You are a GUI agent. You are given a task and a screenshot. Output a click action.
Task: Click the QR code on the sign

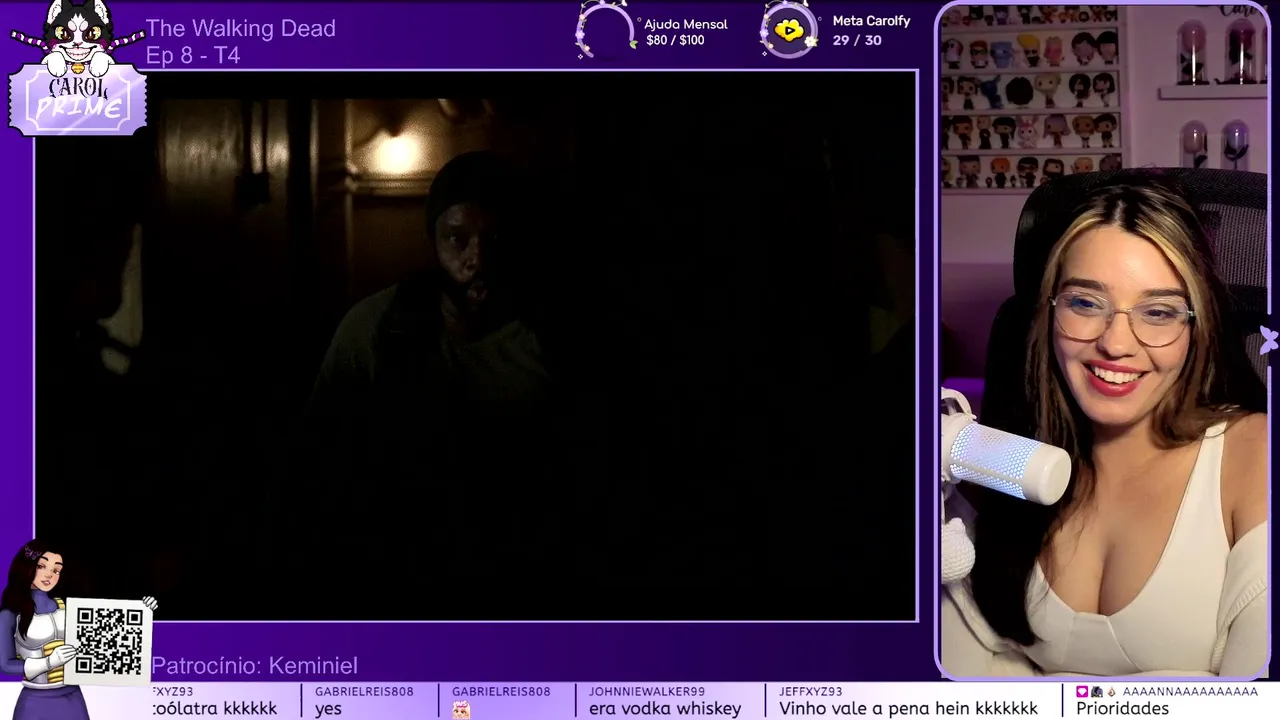click(x=109, y=640)
